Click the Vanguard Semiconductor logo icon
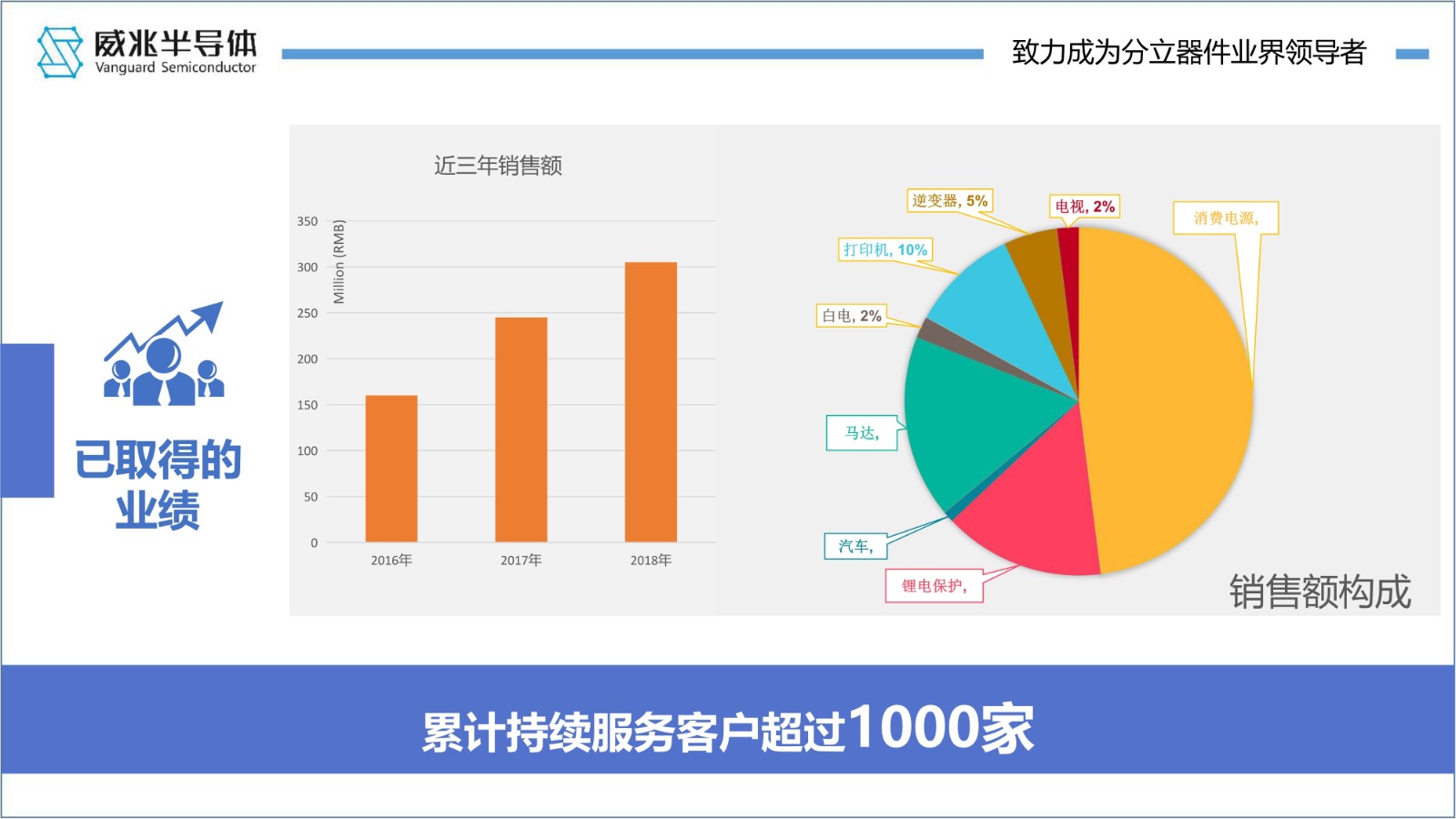This screenshot has height=819, width=1456. click(x=60, y=52)
